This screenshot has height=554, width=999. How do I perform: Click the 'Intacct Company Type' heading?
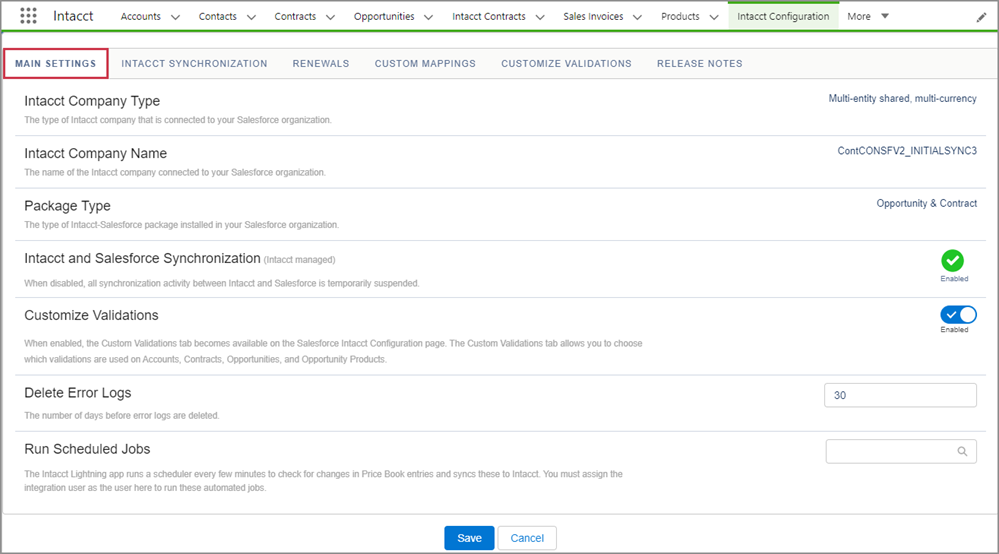[x=92, y=101]
